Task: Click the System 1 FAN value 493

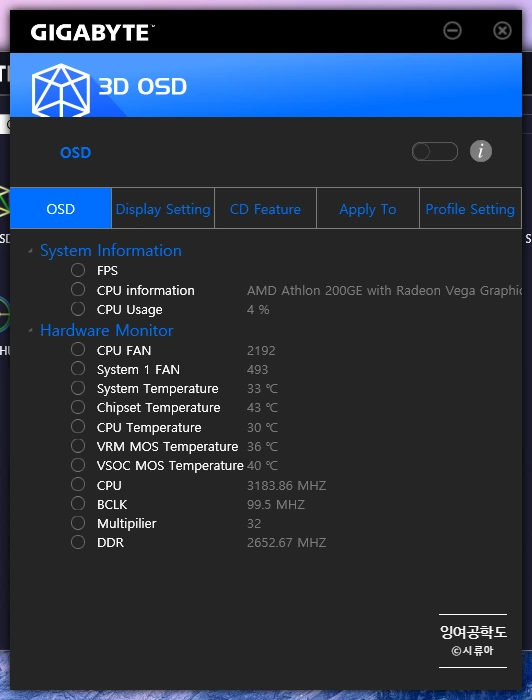Action: pyautogui.click(x=258, y=370)
